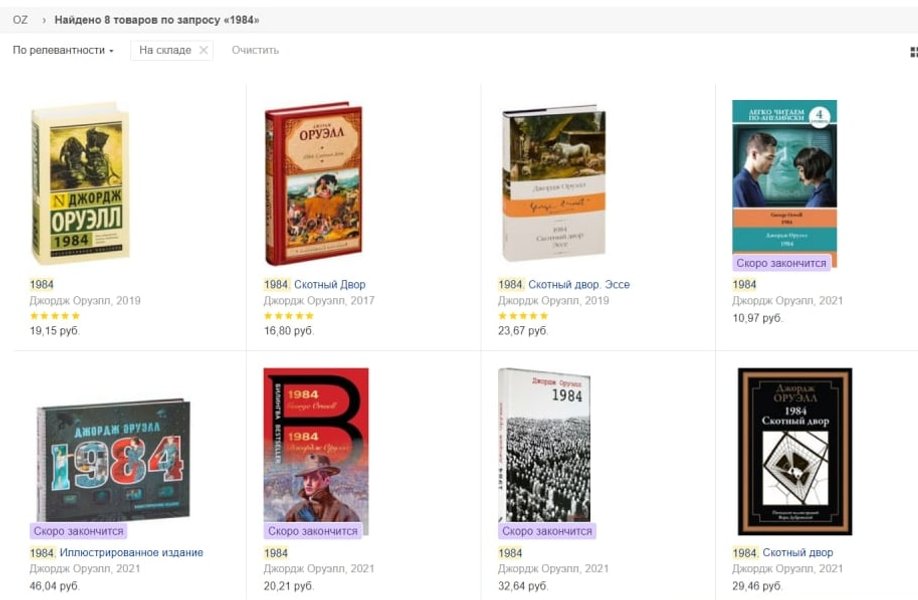
Task: Click «Скоро закончится» badge on the 10,97 руб. book
Action: tap(781, 263)
